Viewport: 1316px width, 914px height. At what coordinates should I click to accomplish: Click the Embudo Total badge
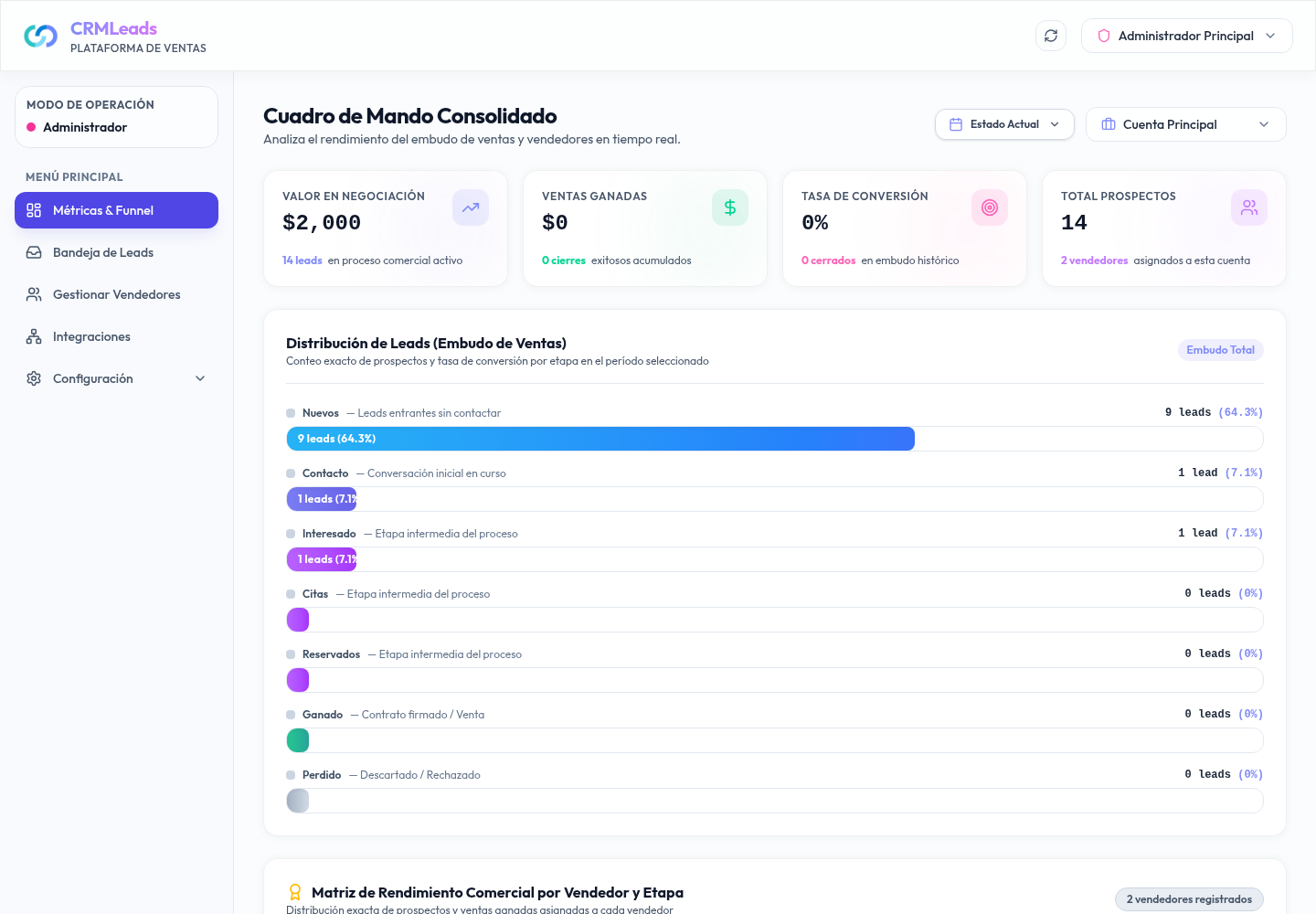click(x=1220, y=350)
